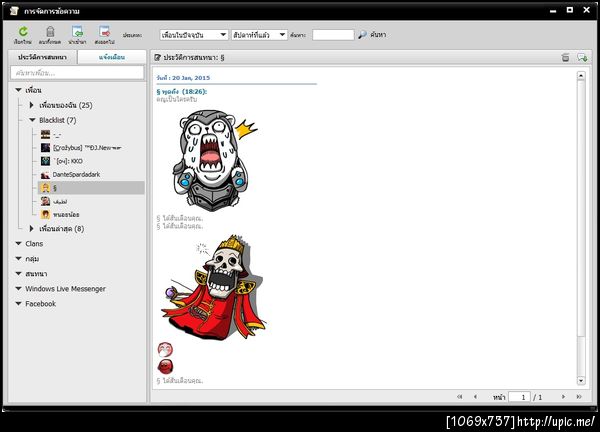Select avatar of the § contact
600x432 pixels.
(x=46, y=187)
